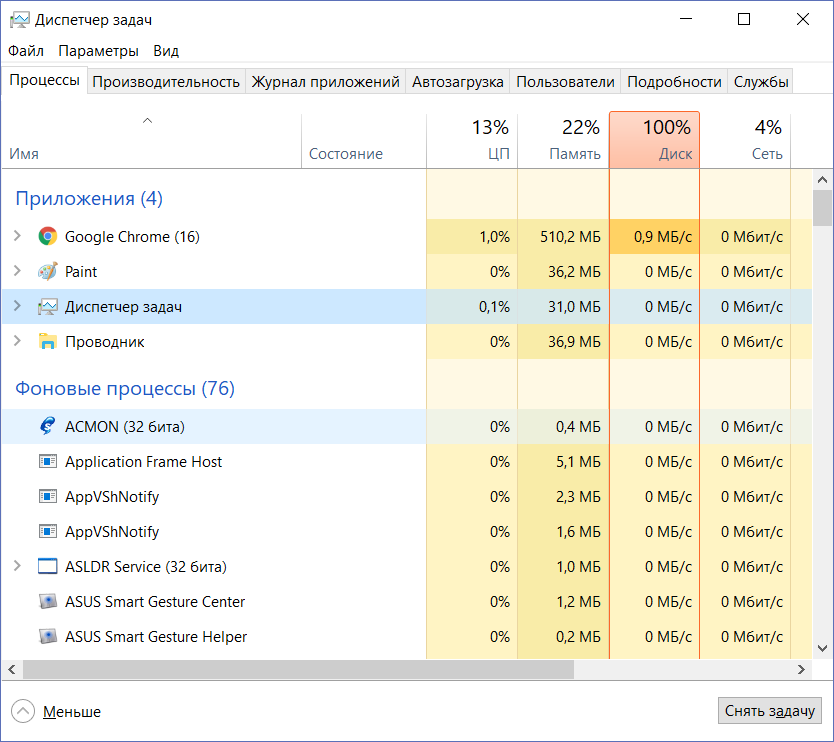834x742 pixels.
Task: Sort by the Сеть column header
Action: [x=745, y=140]
